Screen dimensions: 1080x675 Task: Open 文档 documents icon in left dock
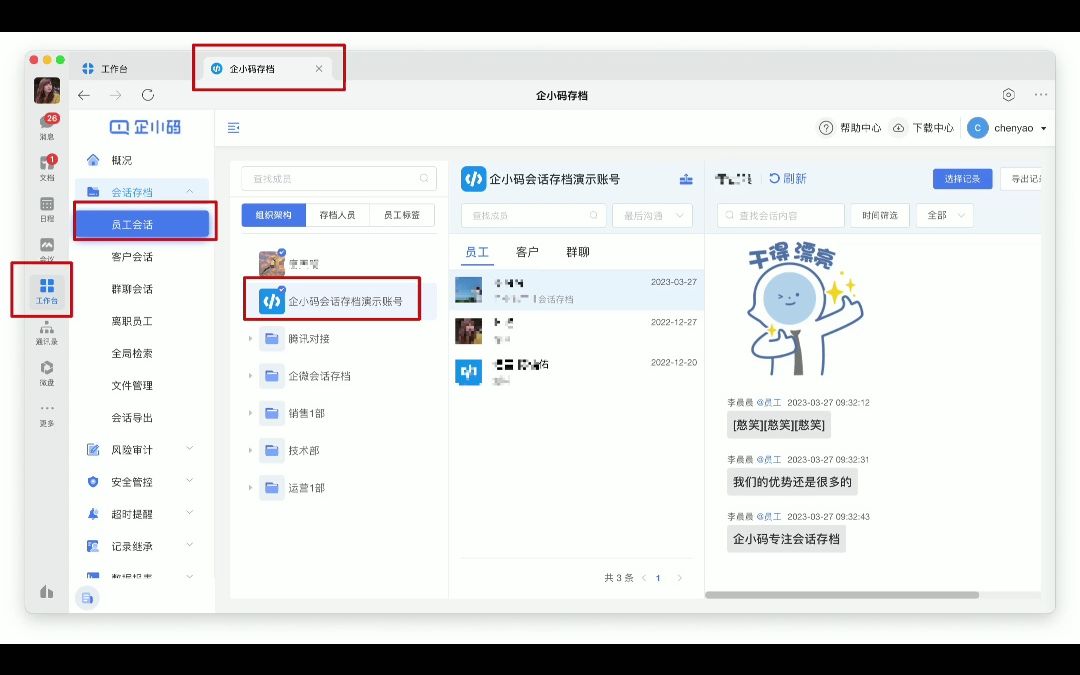pyautogui.click(x=45, y=168)
